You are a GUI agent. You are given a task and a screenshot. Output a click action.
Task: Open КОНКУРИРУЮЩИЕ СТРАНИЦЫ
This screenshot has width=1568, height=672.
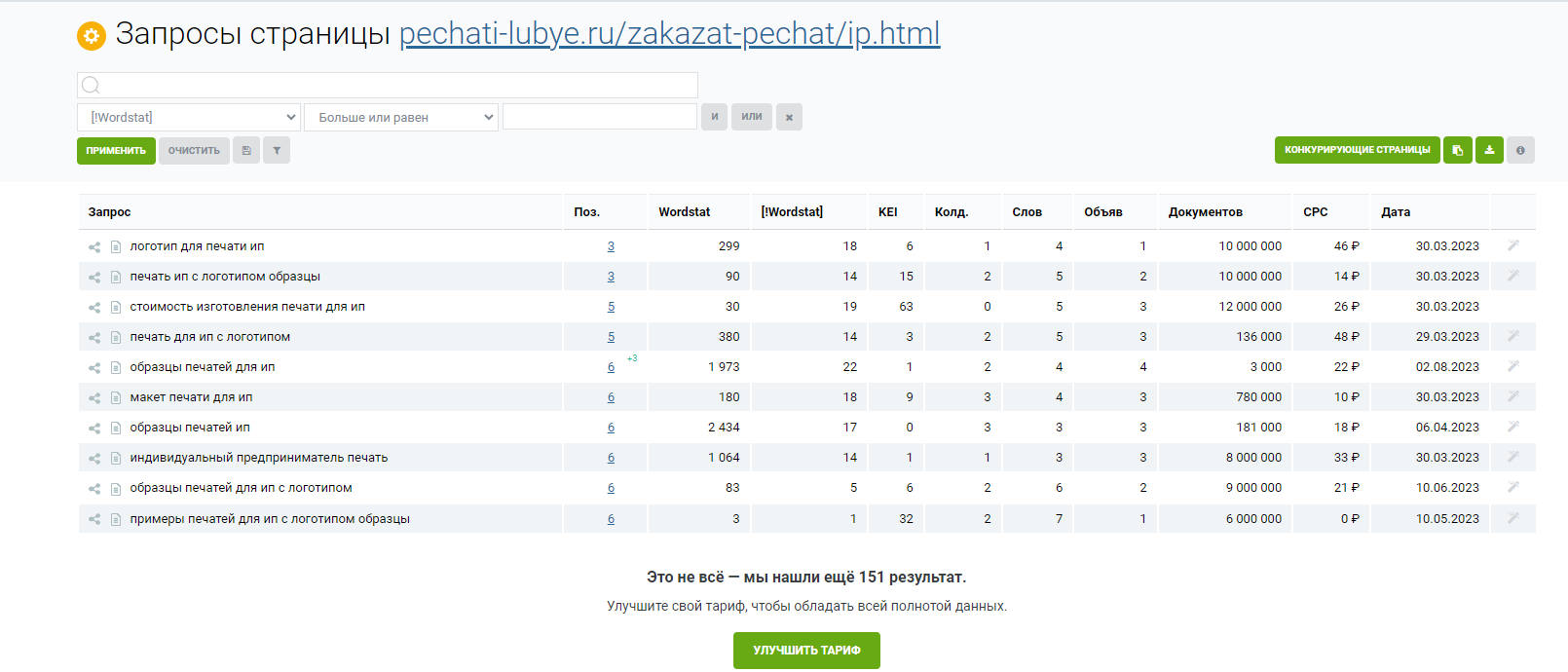[x=1357, y=150]
